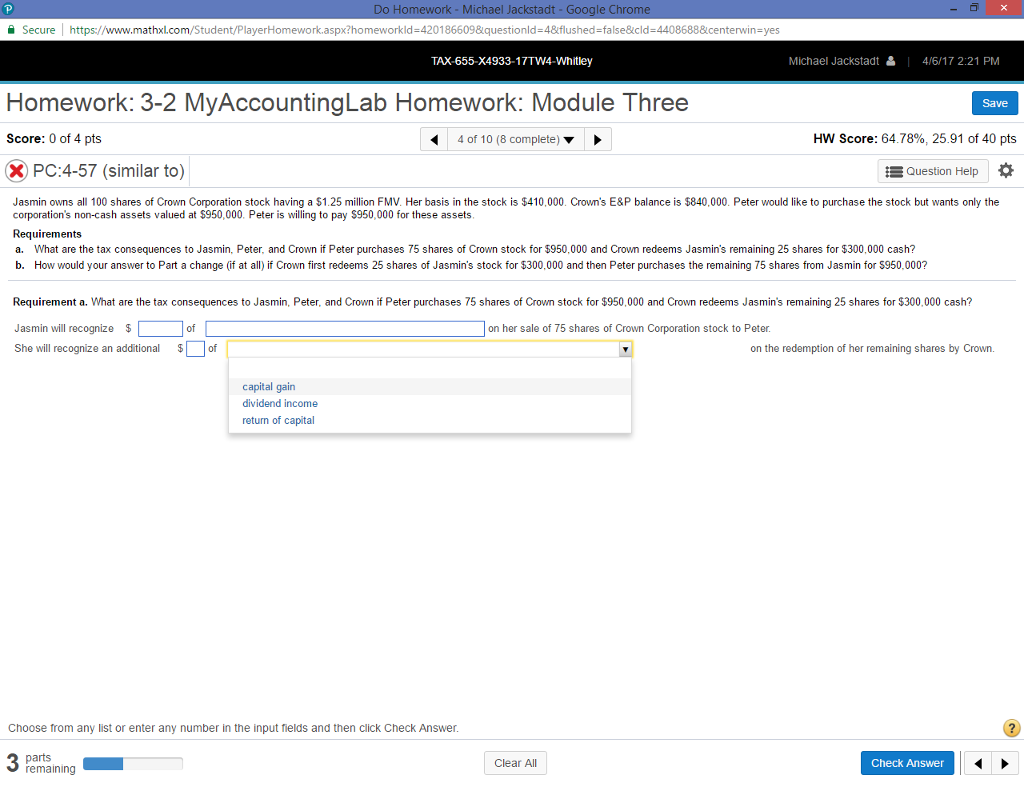Select dividend income option
This screenshot has width=1024, height=787.
(279, 403)
